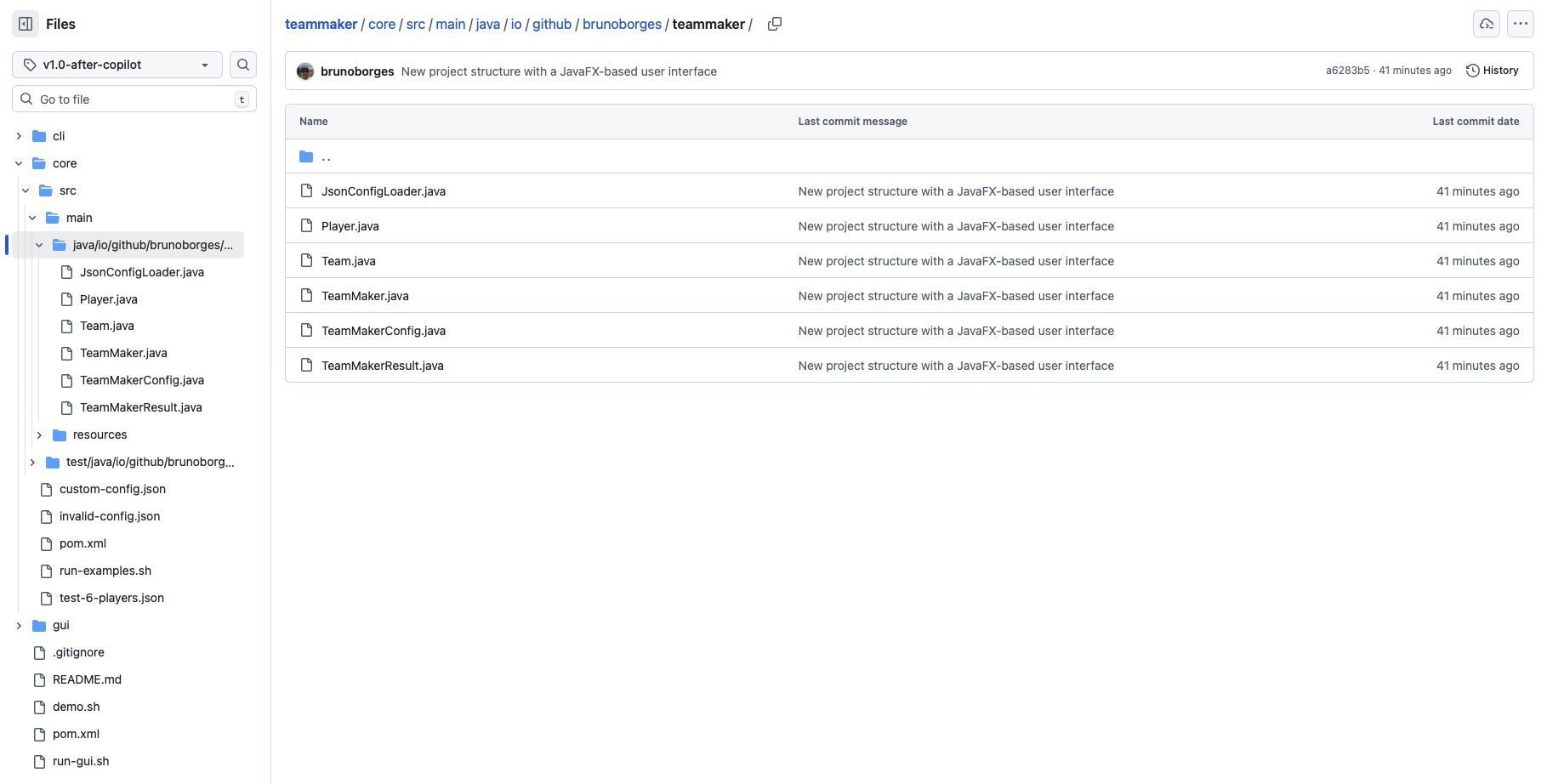
Task: Open JsonConfigLoader.java from the file list
Action: (x=384, y=191)
